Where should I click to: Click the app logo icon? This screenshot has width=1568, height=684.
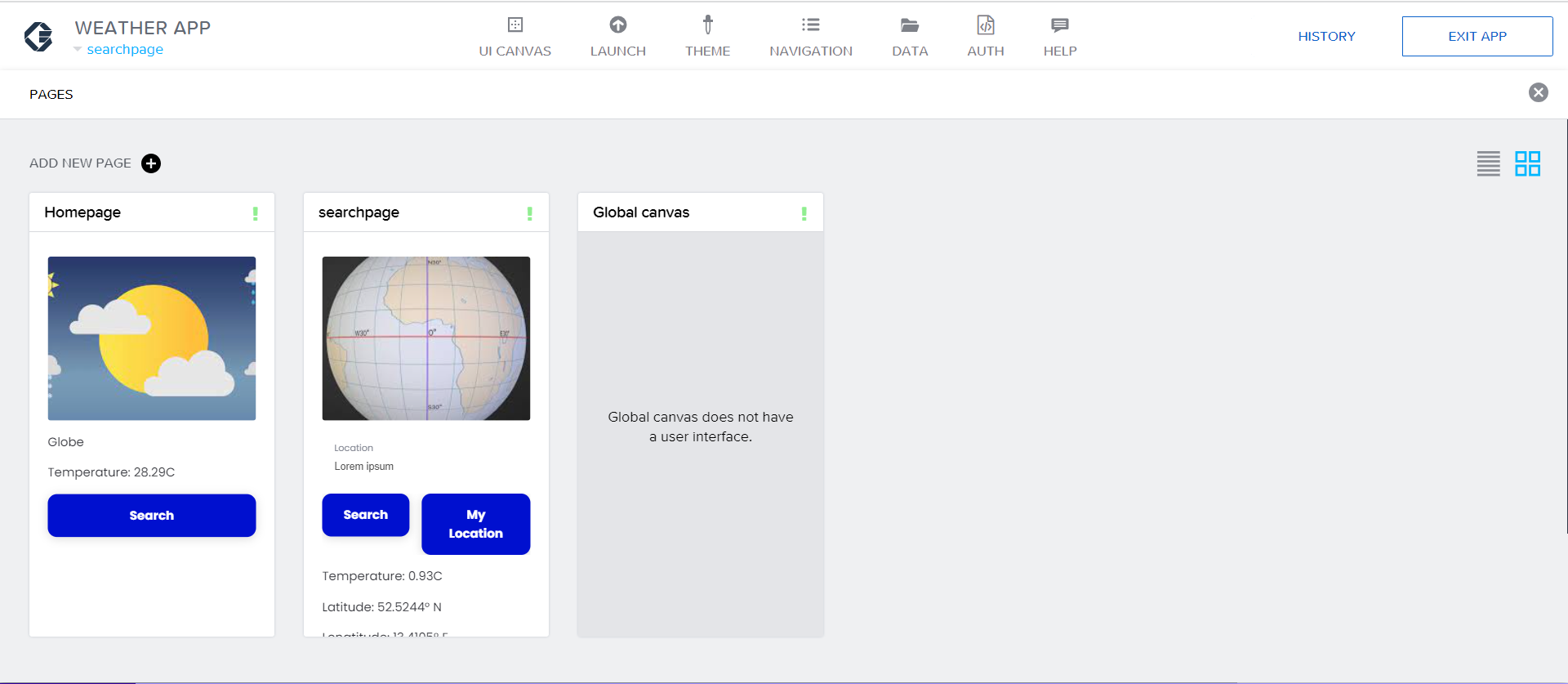click(x=38, y=37)
